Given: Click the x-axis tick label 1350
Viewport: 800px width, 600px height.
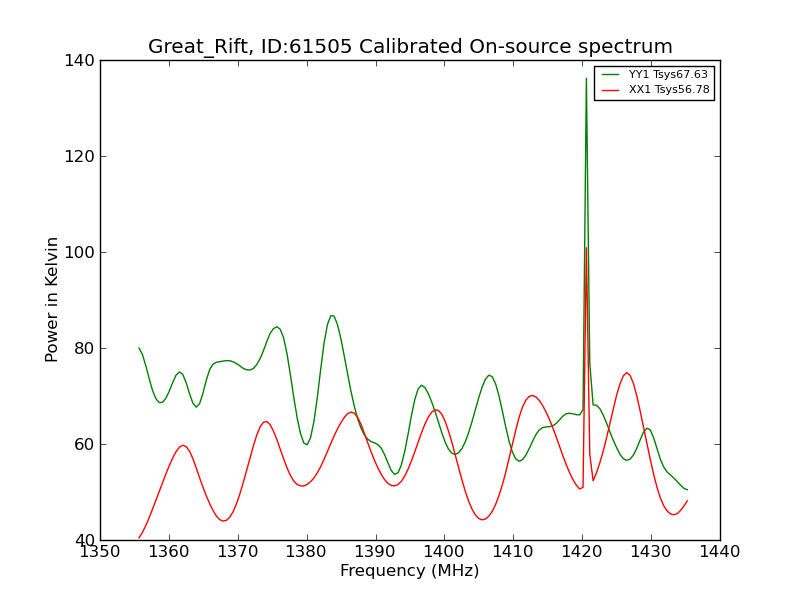Looking at the screenshot, I should click(x=100, y=552).
